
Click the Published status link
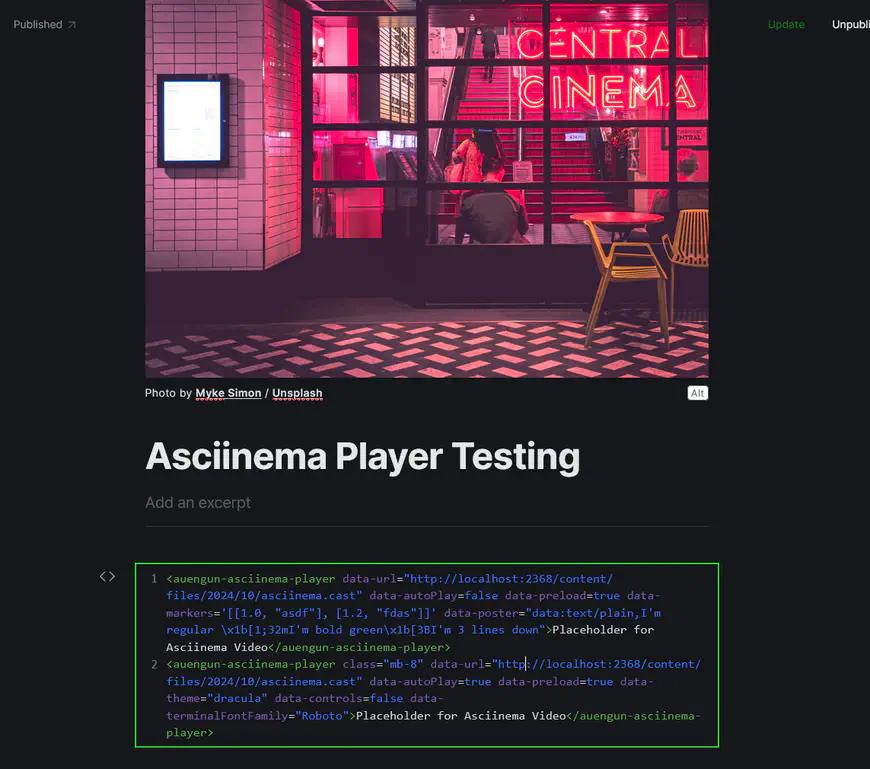(x=38, y=24)
